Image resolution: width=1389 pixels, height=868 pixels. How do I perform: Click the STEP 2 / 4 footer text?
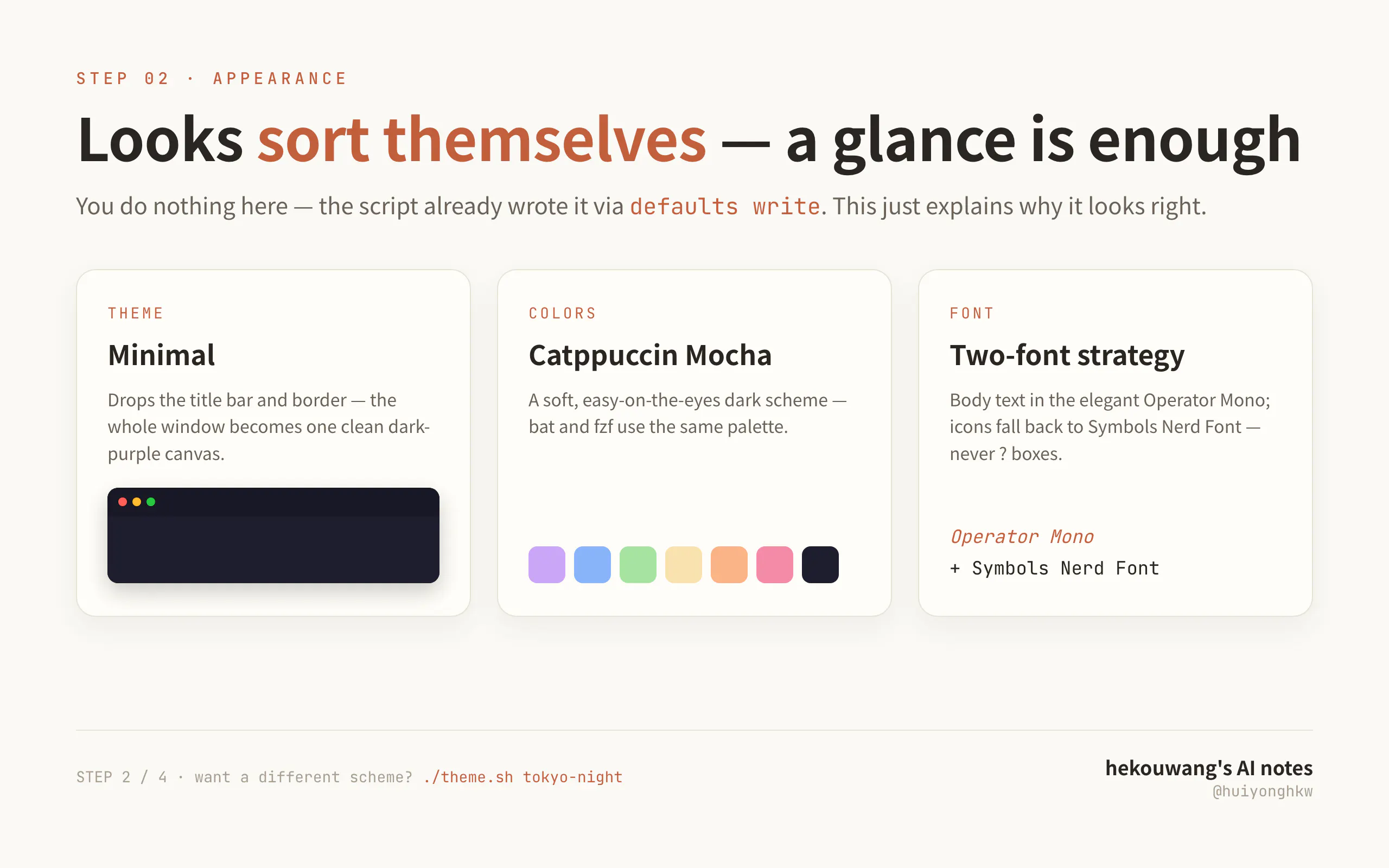click(244, 777)
